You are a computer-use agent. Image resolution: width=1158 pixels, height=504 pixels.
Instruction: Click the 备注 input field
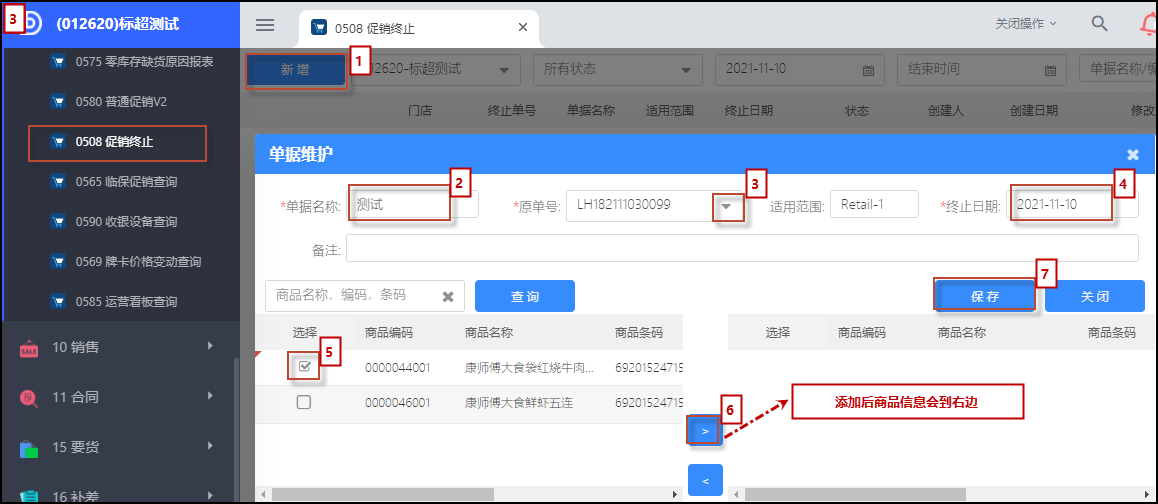pyautogui.click(x=741, y=248)
